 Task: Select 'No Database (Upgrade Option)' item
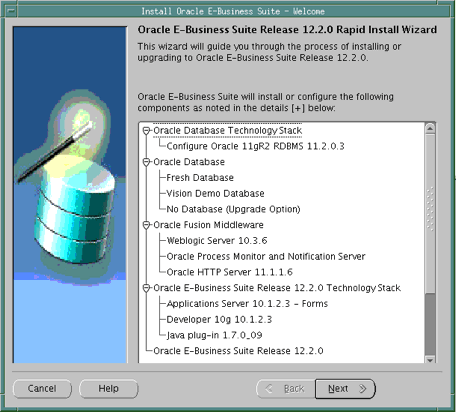click(x=233, y=209)
